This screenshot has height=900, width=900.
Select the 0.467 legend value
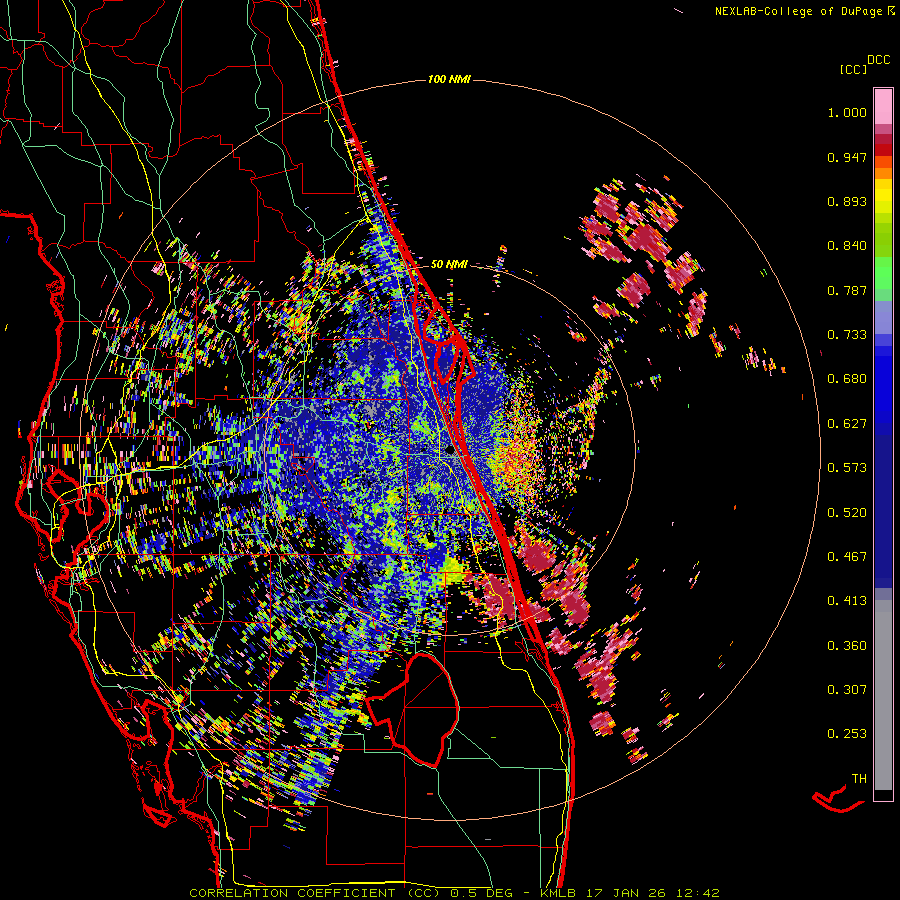(847, 557)
